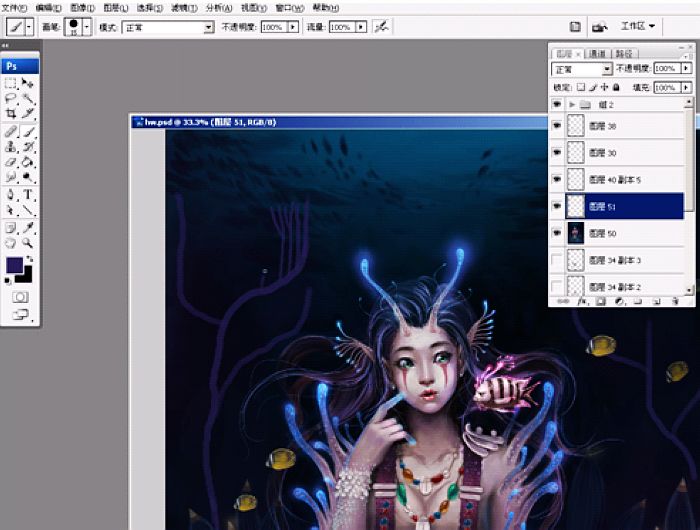The height and width of the screenshot is (530, 700).
Task: Switch to the 通道 tab
Action: [x=597, y=54]
